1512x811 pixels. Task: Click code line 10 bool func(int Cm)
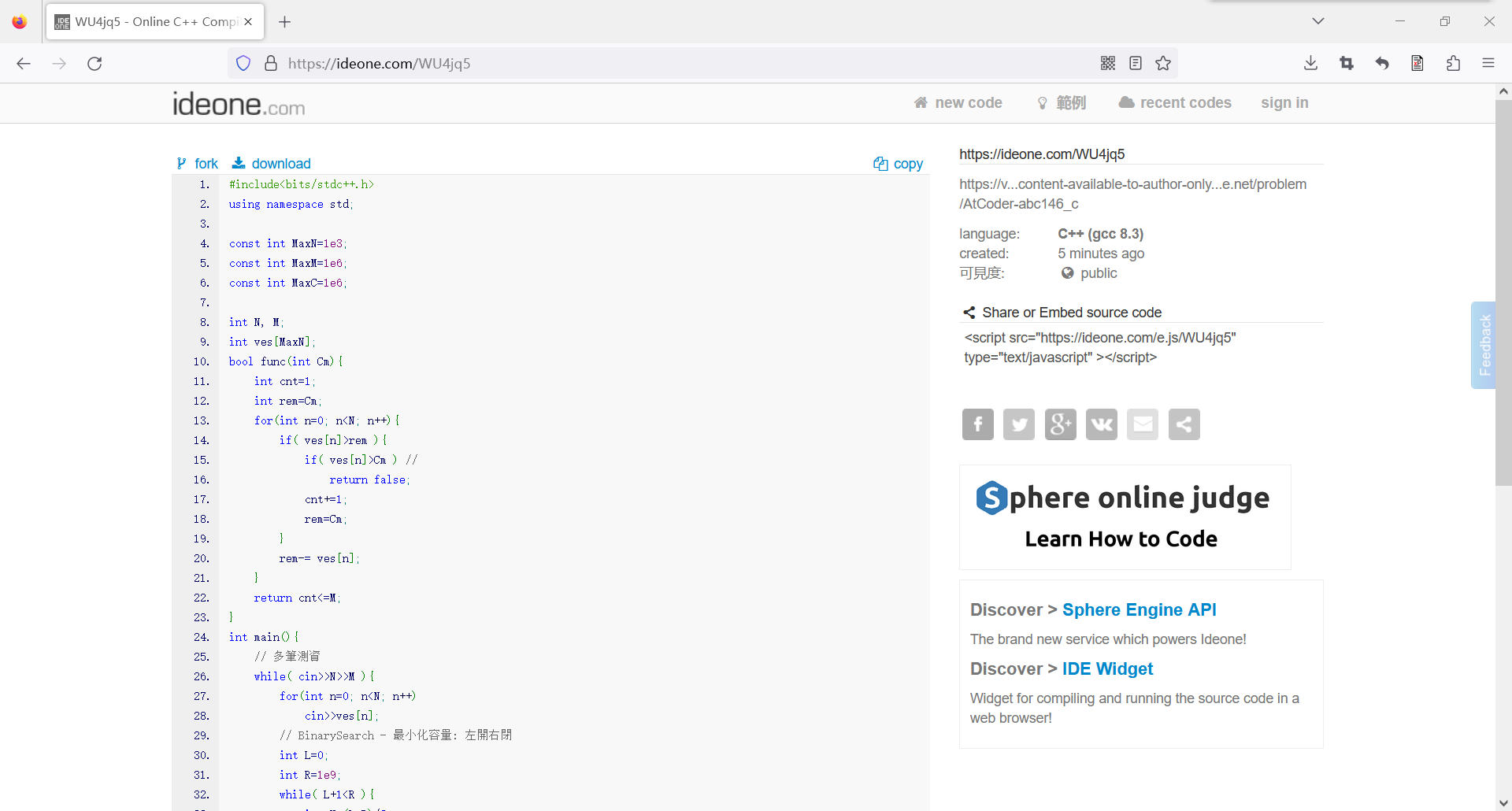point(286,361)
